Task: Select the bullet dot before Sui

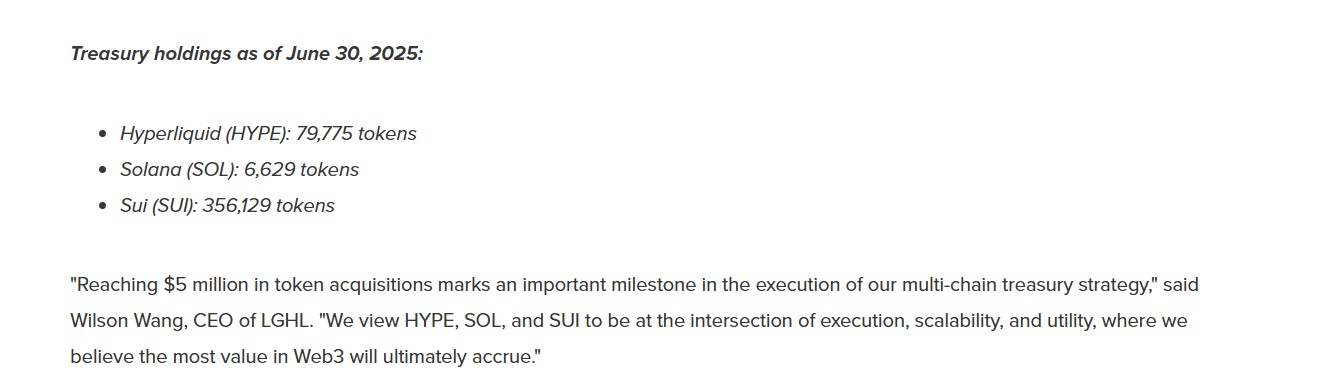Action: [103, 206]
